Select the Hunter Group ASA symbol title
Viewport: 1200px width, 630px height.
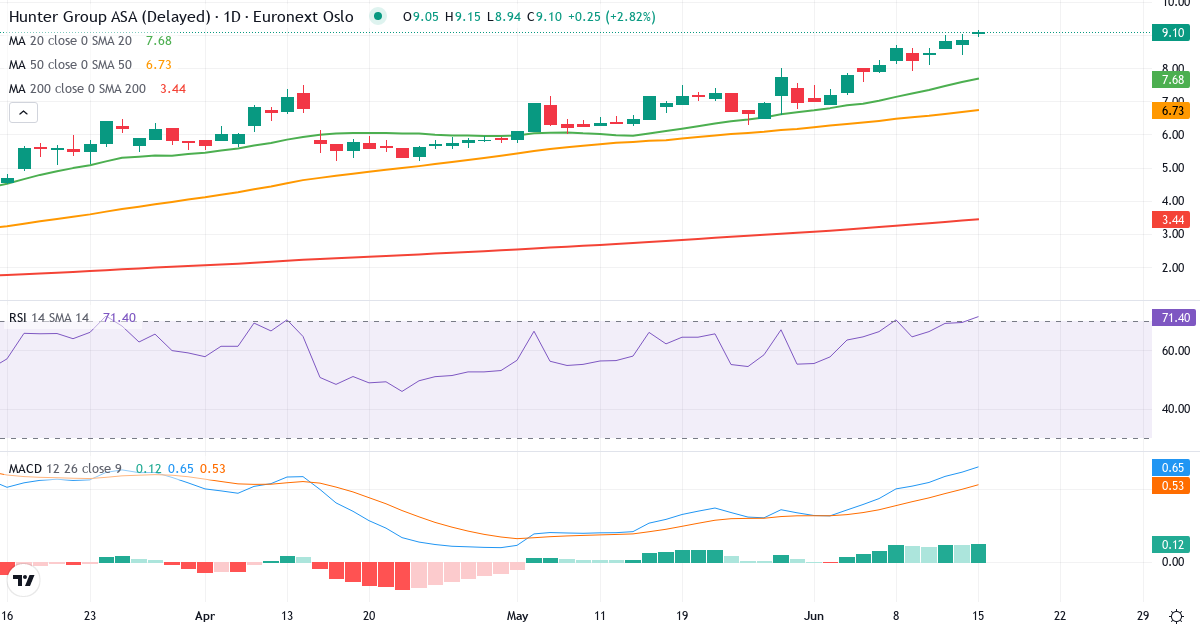coord(181,17)
